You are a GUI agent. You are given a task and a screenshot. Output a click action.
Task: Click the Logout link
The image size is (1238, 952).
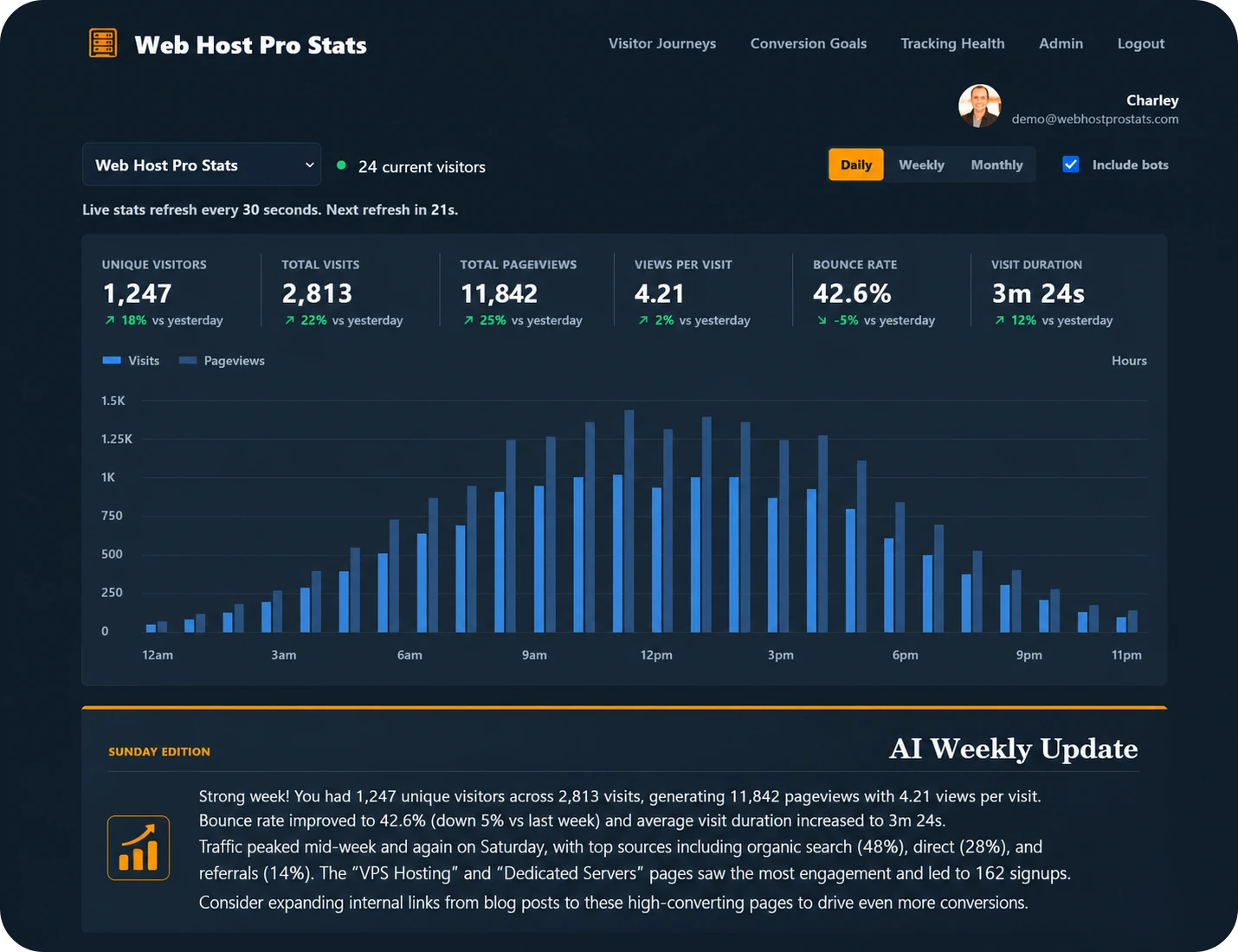coord(1141,43)
